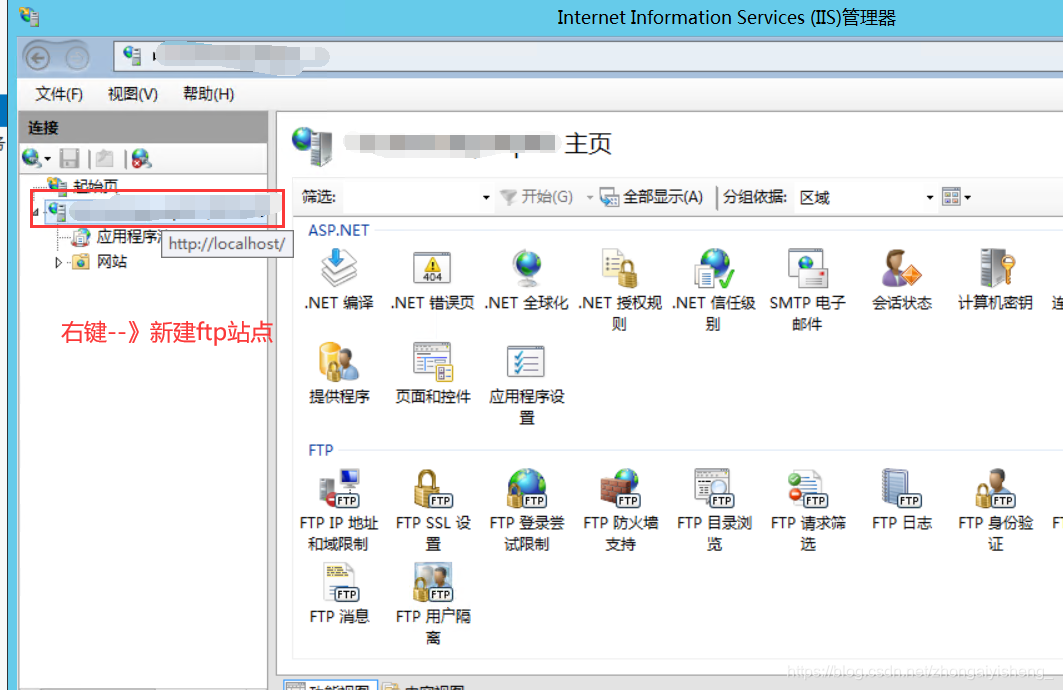The width and height of the screenshot is (1063, 690).
Task: Open 会话状态 feature
Action: tap(902, 279)
